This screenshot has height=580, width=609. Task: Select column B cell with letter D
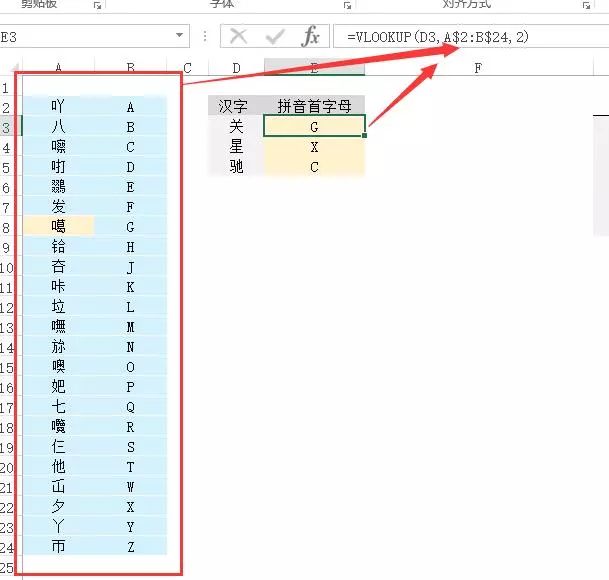tap(130, 167)
